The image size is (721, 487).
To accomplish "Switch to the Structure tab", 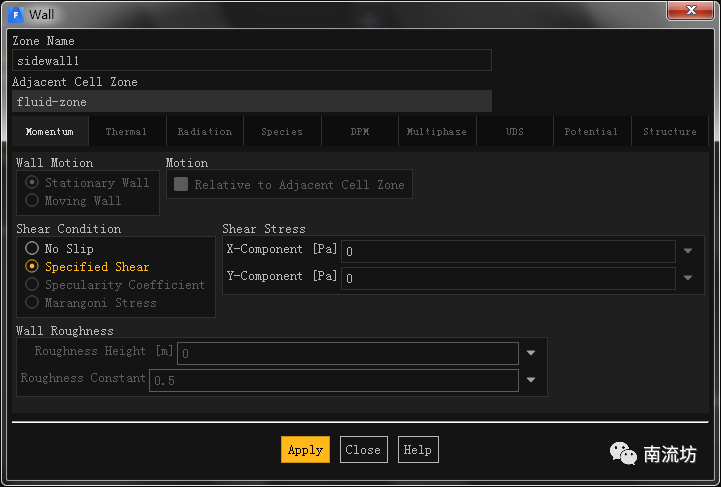I will [x=670, y=132].
